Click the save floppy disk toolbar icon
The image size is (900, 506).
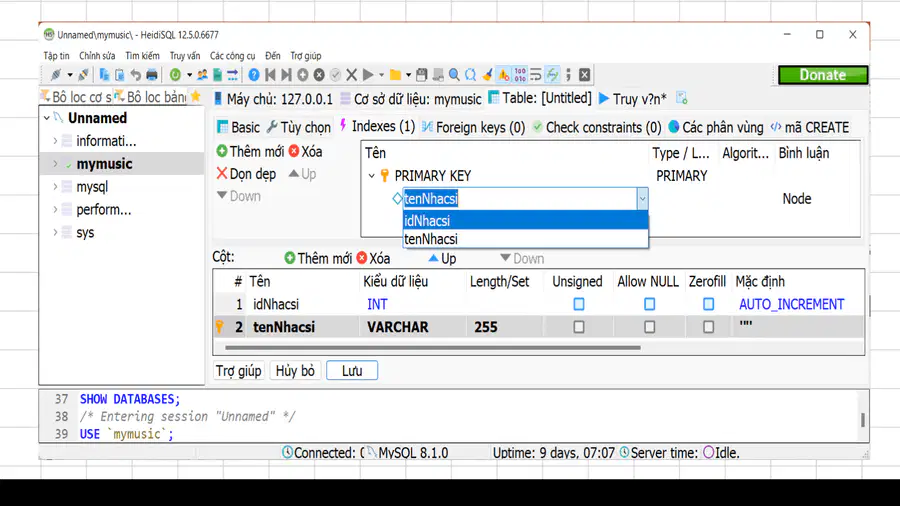coord(422,75)
